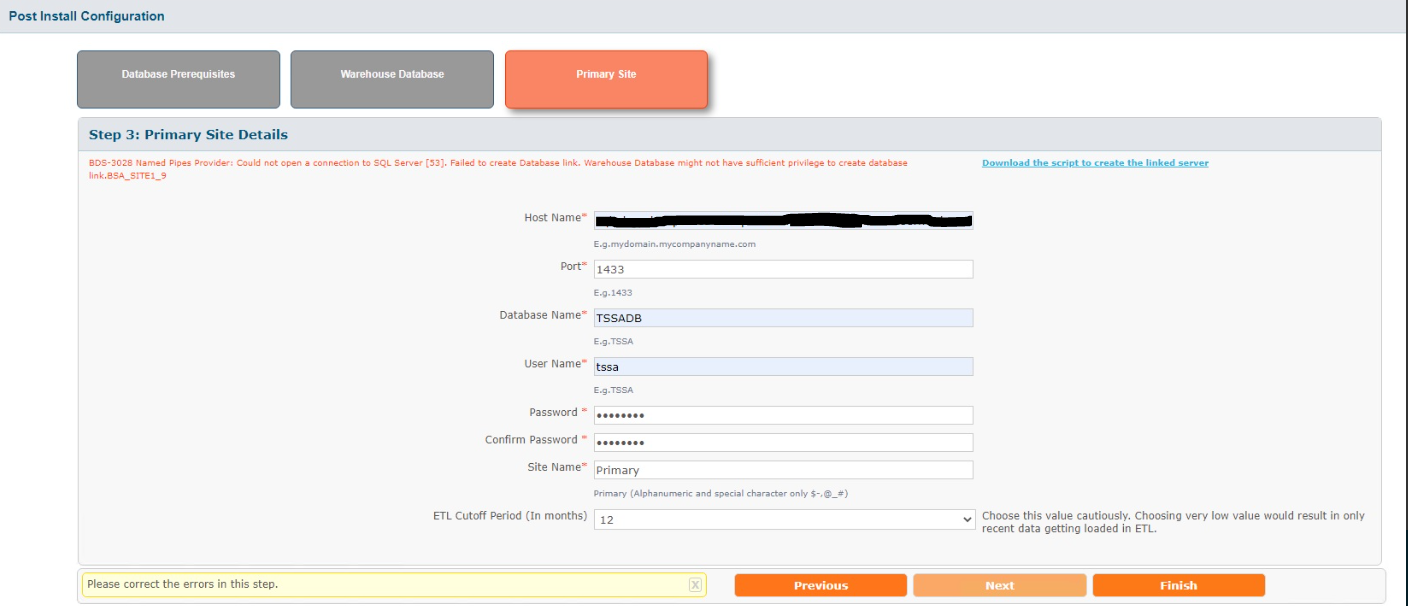
Task: Click the BDS-3028 error message text
Action: pyautogui.click(x=498, y=169)
